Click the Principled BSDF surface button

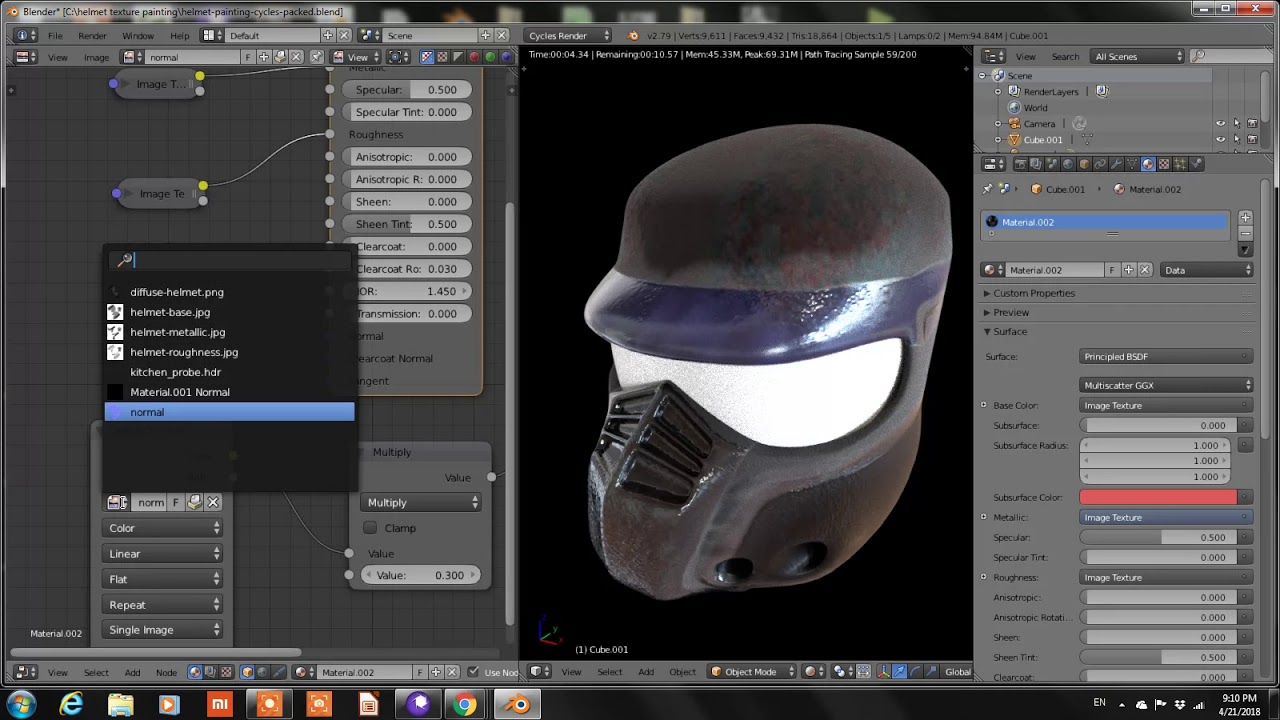pos(1167,357)
